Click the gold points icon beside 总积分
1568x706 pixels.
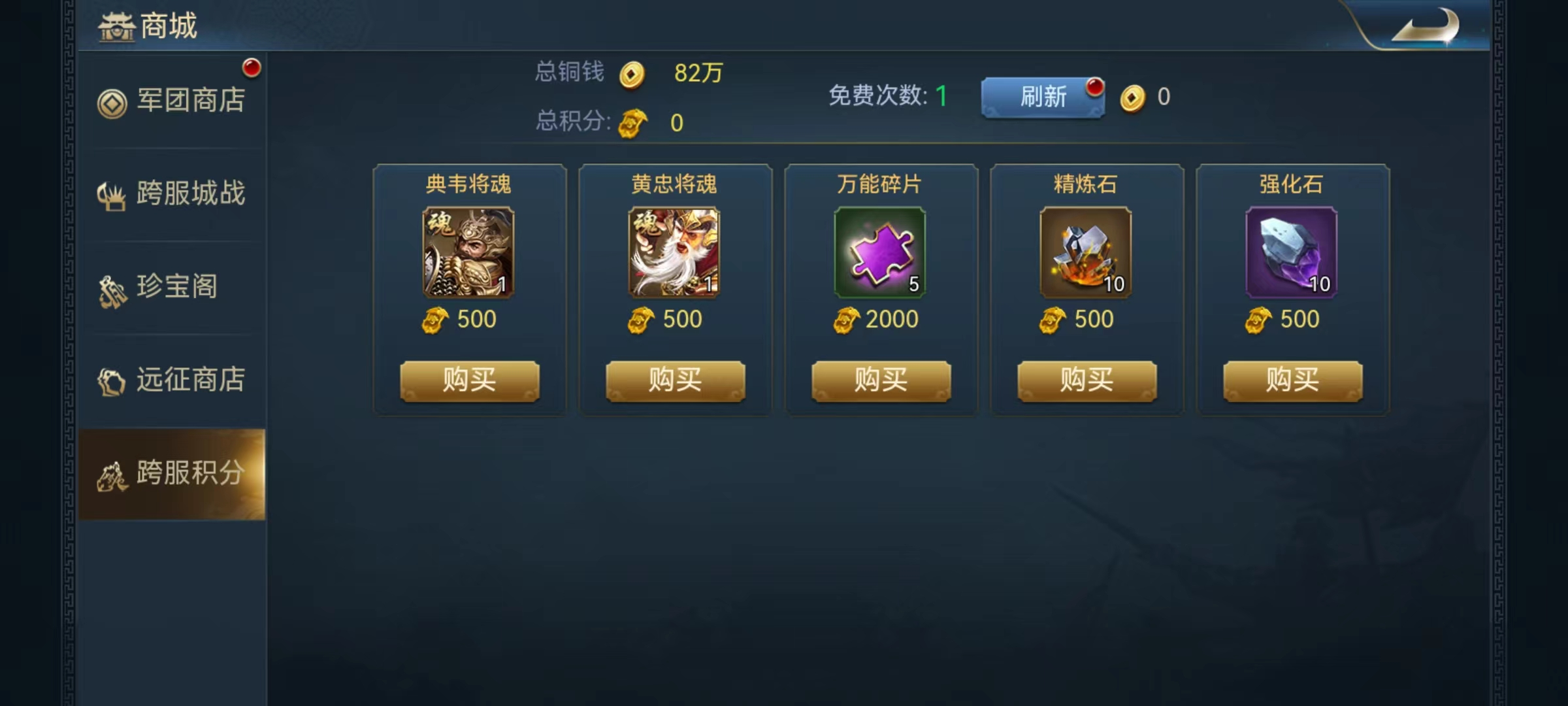click(x=632, y=124)
